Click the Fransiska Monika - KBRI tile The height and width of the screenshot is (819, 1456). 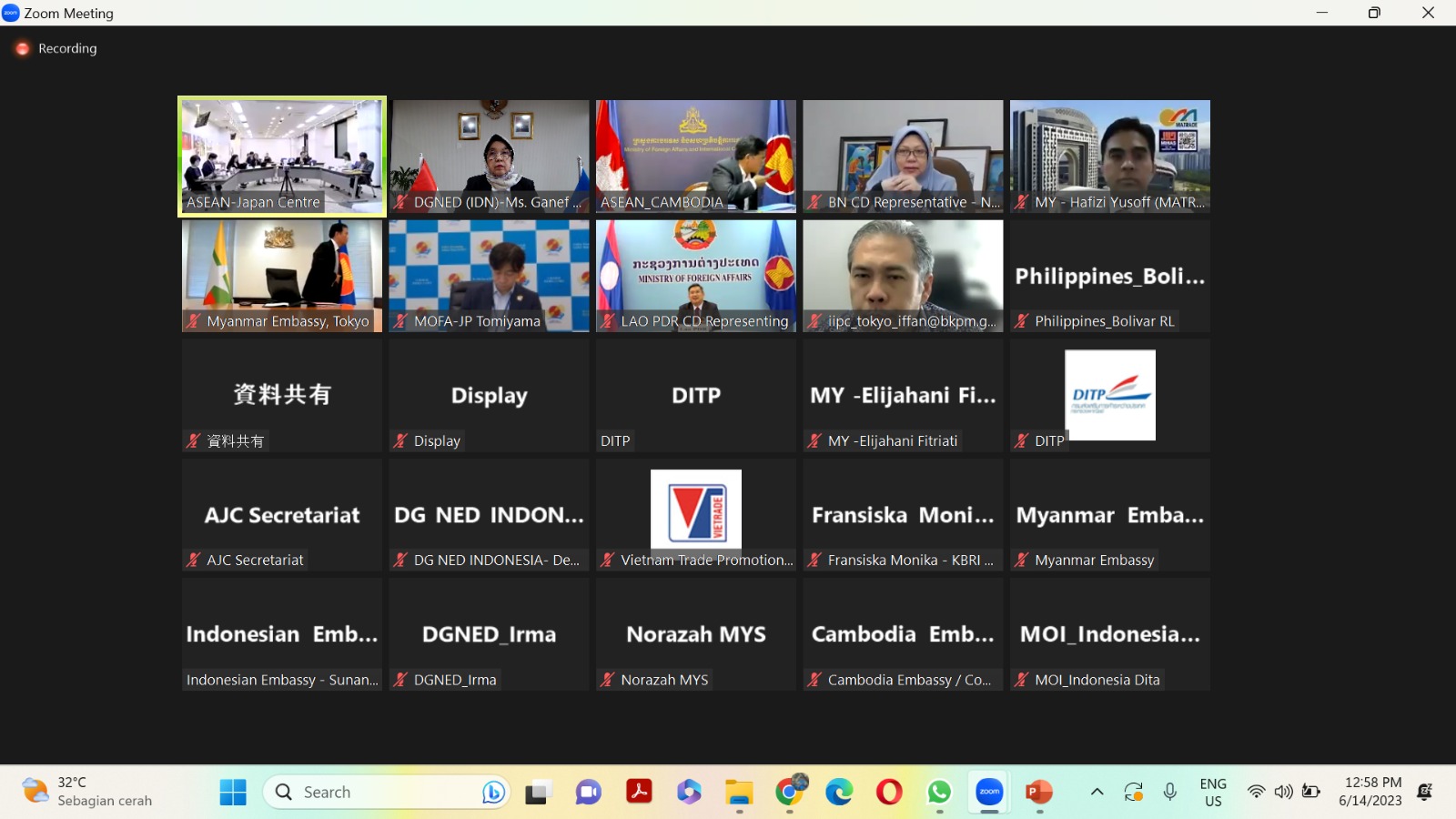coord(903,515)
